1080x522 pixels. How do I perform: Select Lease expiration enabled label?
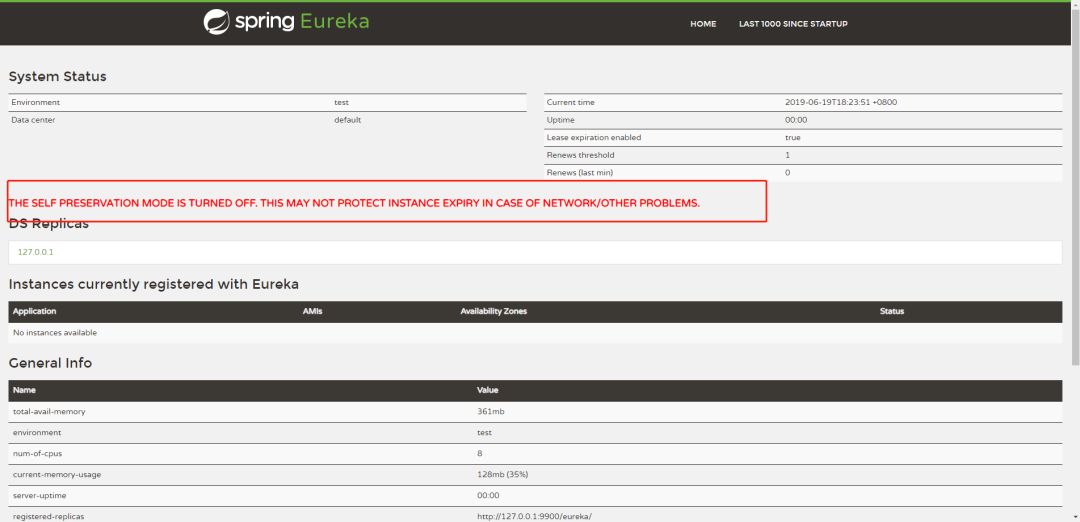594,138
